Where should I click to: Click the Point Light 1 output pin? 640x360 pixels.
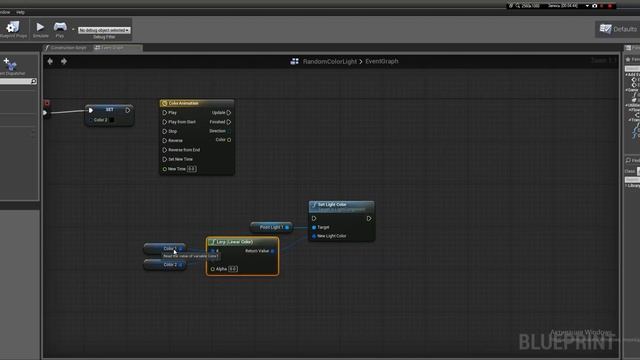click(x=287, y=227)
